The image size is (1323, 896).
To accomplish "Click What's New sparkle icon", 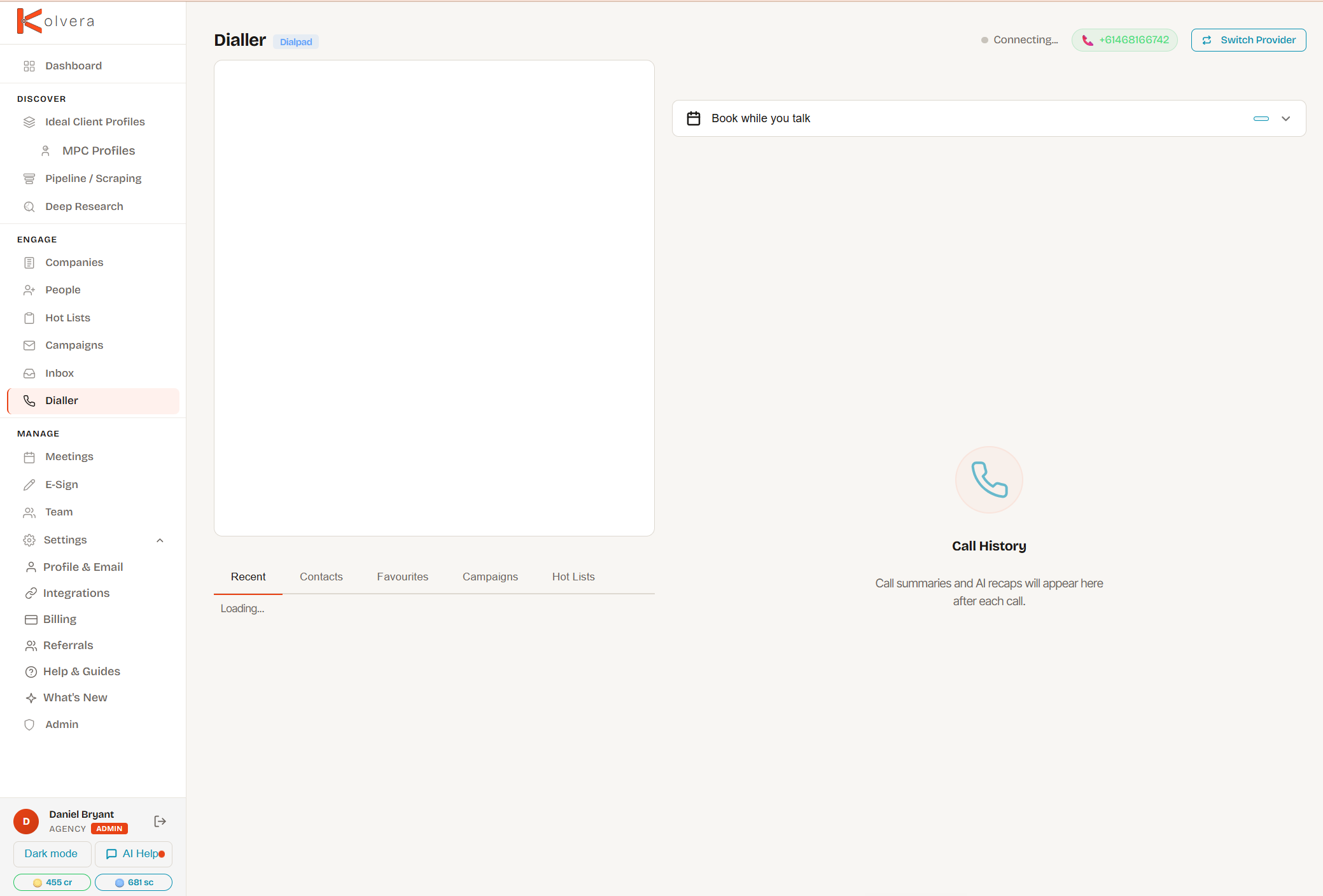I will coord(31,698).
